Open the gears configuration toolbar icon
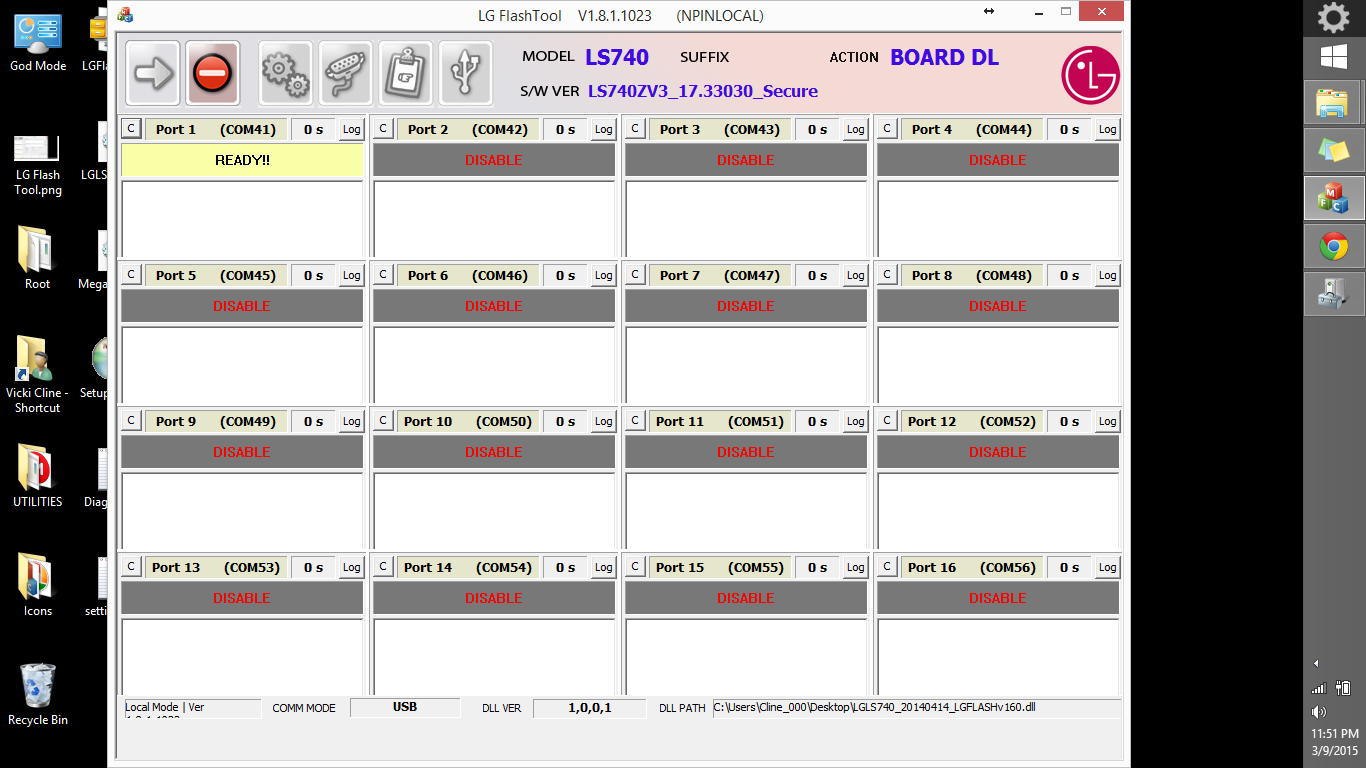The image size is (1366, 768). tap(285, 73)
